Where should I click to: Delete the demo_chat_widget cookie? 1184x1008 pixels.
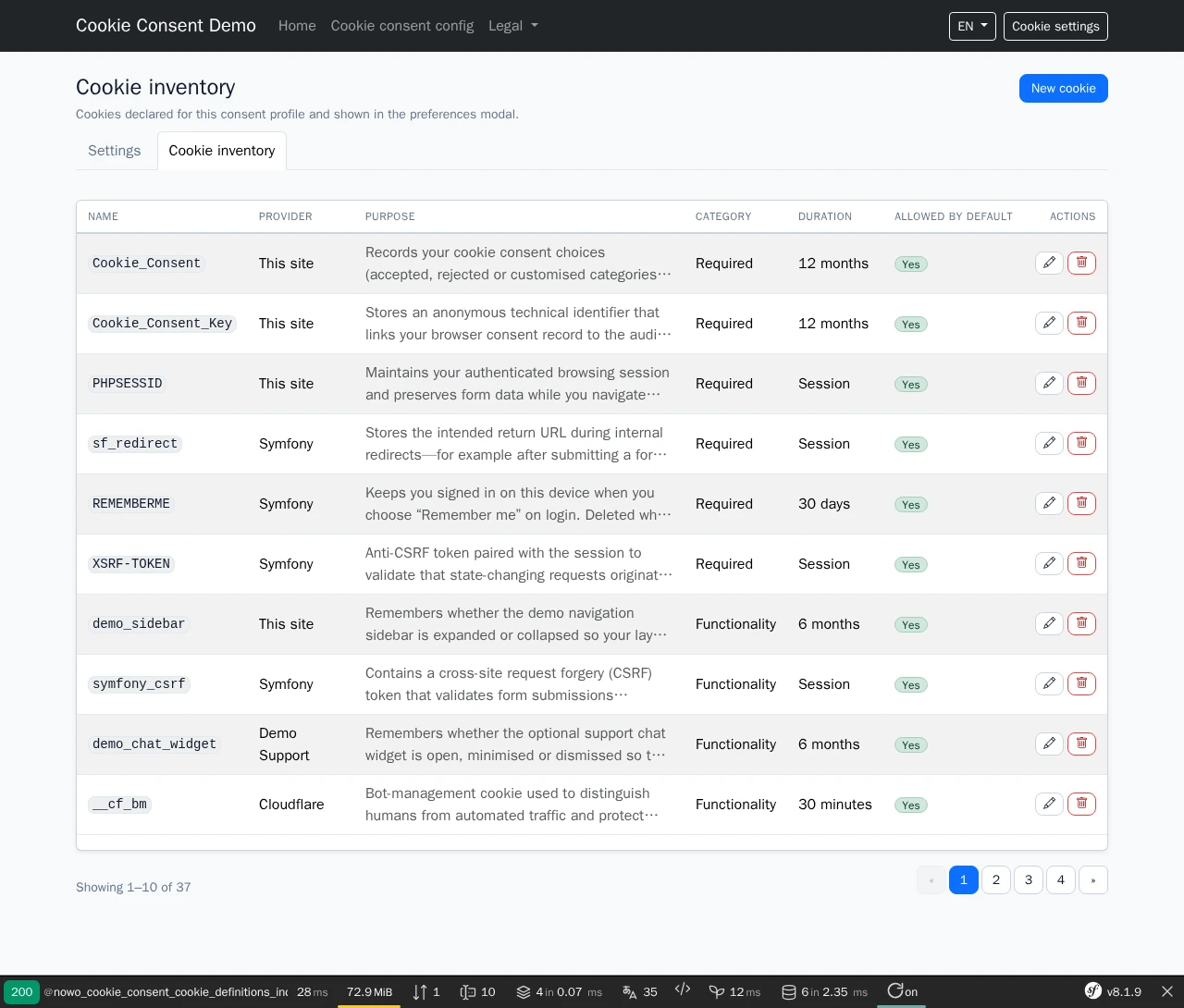[1081, 744]
